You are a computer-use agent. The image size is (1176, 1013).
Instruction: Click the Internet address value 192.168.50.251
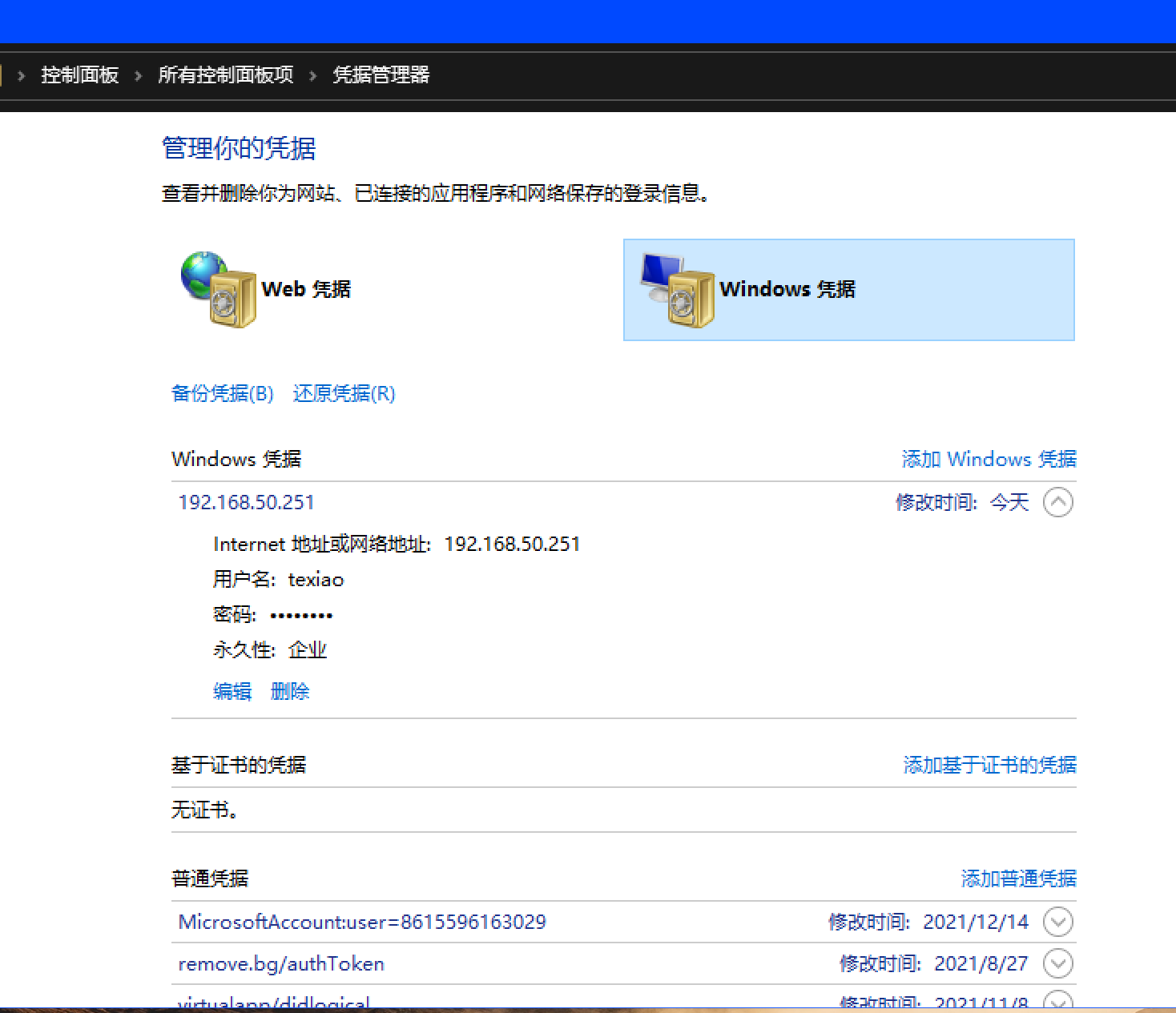(x=513, y=545)
